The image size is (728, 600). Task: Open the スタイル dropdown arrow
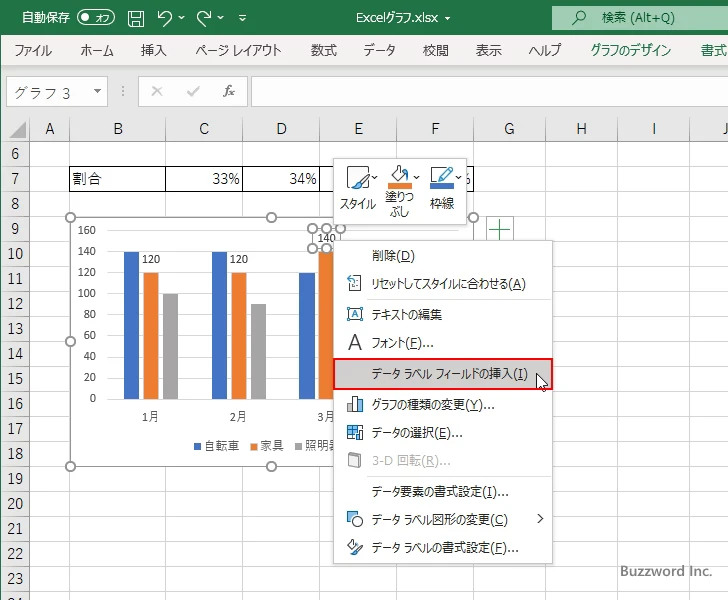click(374, 178)
